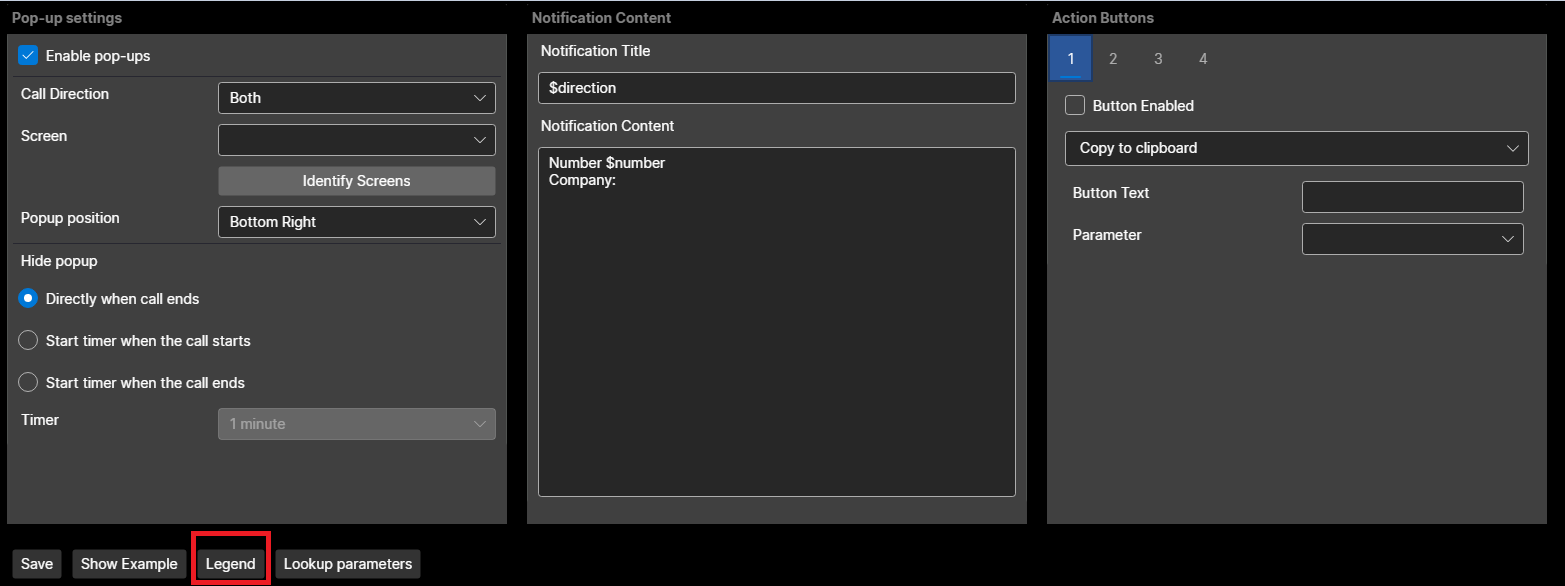1565x586 pixels.
Task: Click the Show Example button
Action: pyautogui.click(x=129, y=564)
